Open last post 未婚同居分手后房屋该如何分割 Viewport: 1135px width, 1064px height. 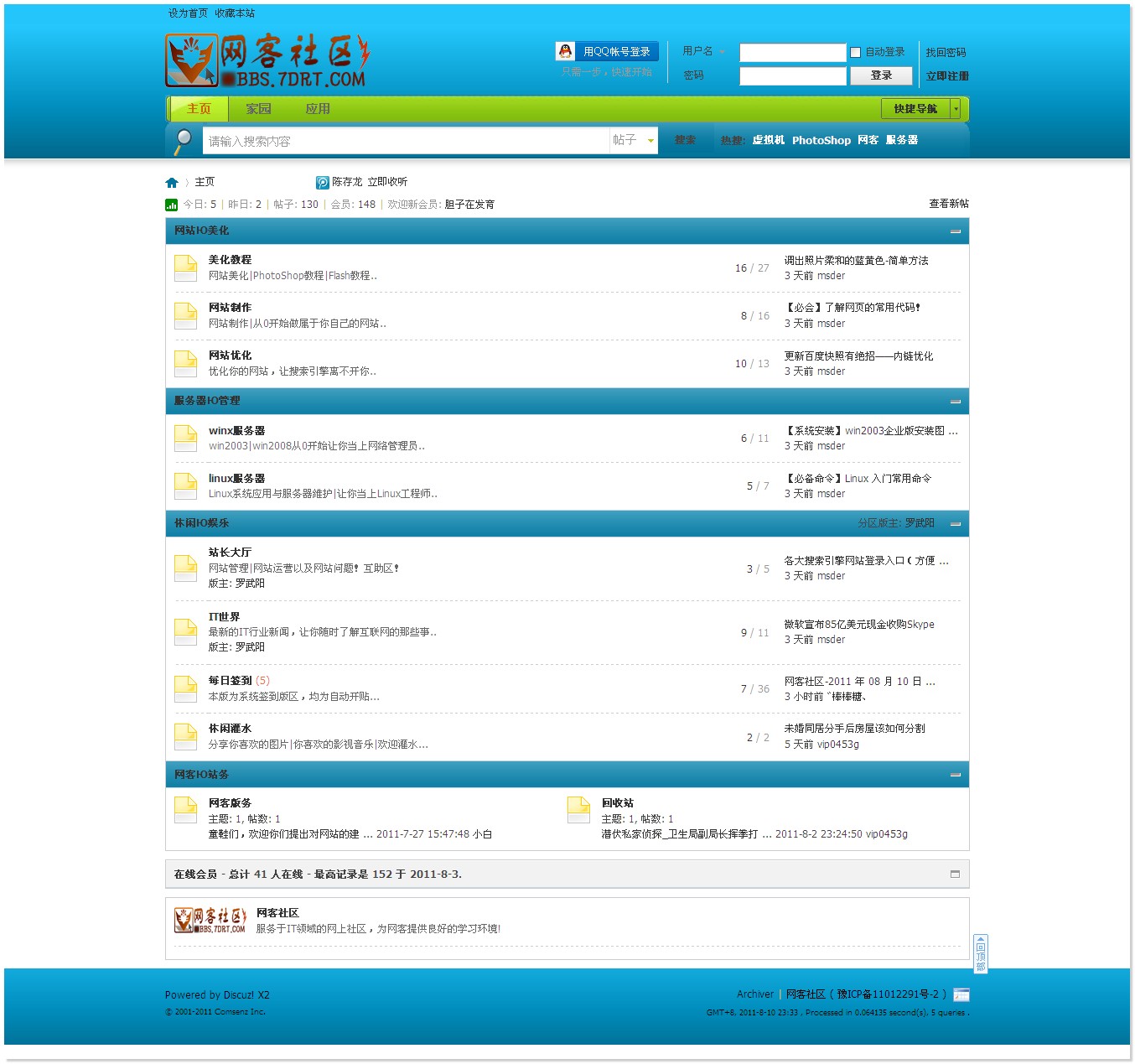coord(854,729)
